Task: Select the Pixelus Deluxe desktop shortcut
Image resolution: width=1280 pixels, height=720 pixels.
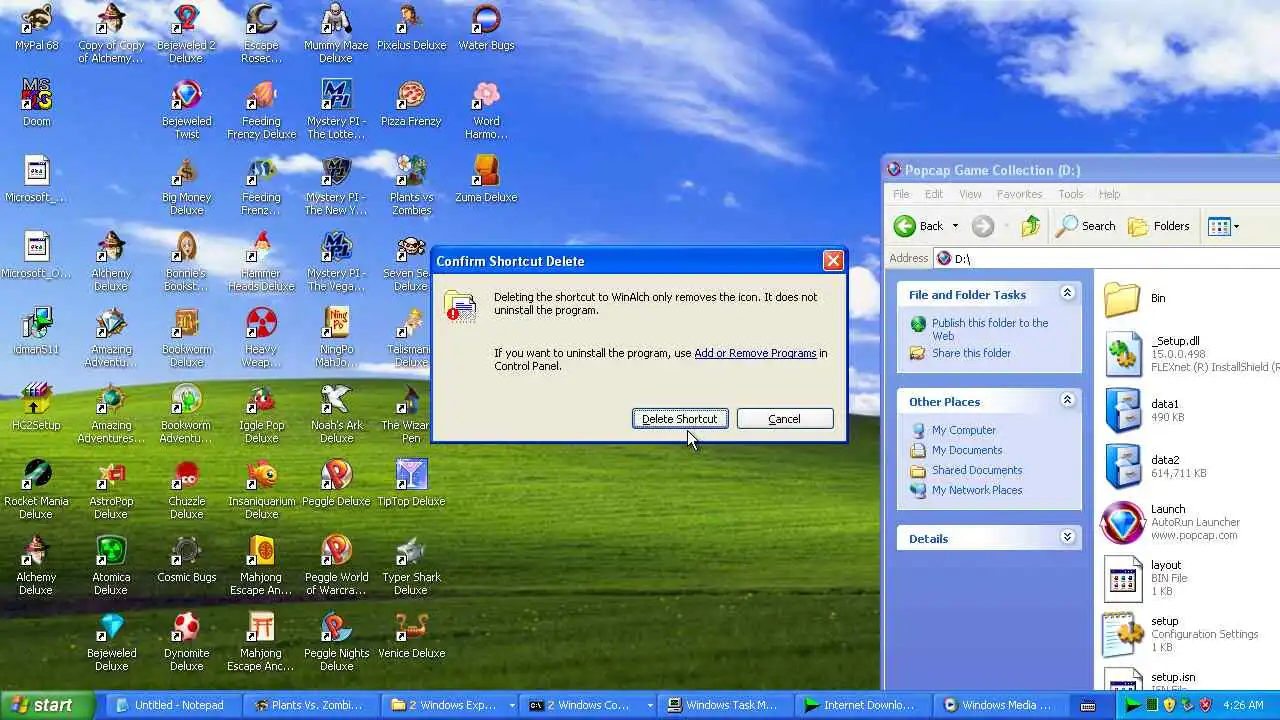Action: pos(411,28)
